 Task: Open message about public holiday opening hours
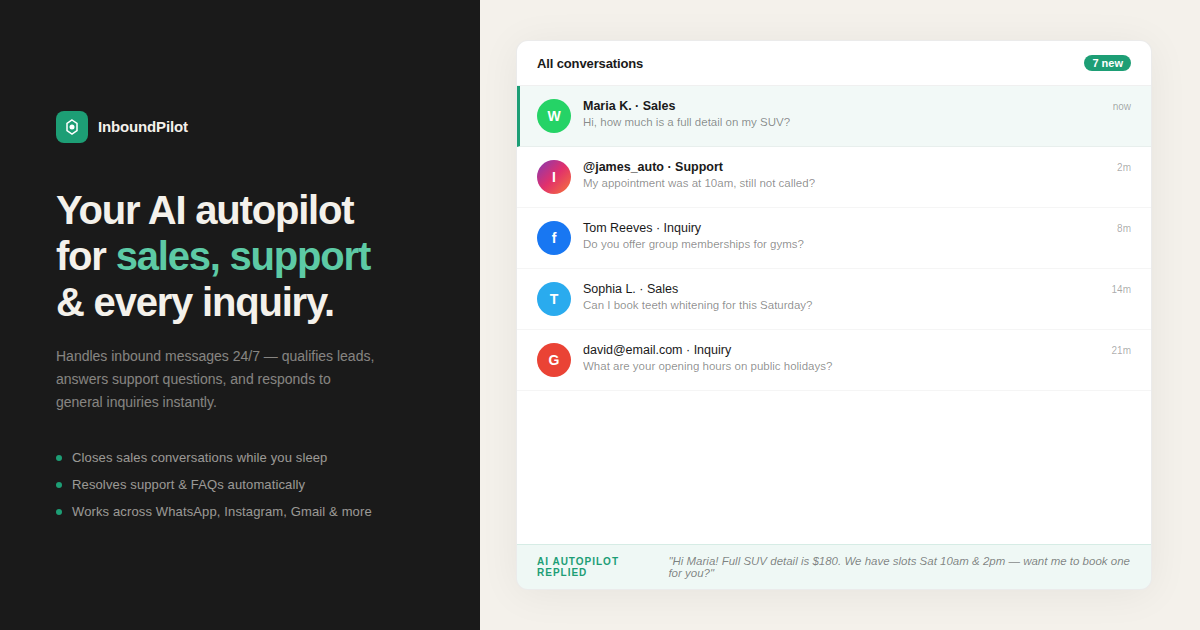[x=707, y=366]
